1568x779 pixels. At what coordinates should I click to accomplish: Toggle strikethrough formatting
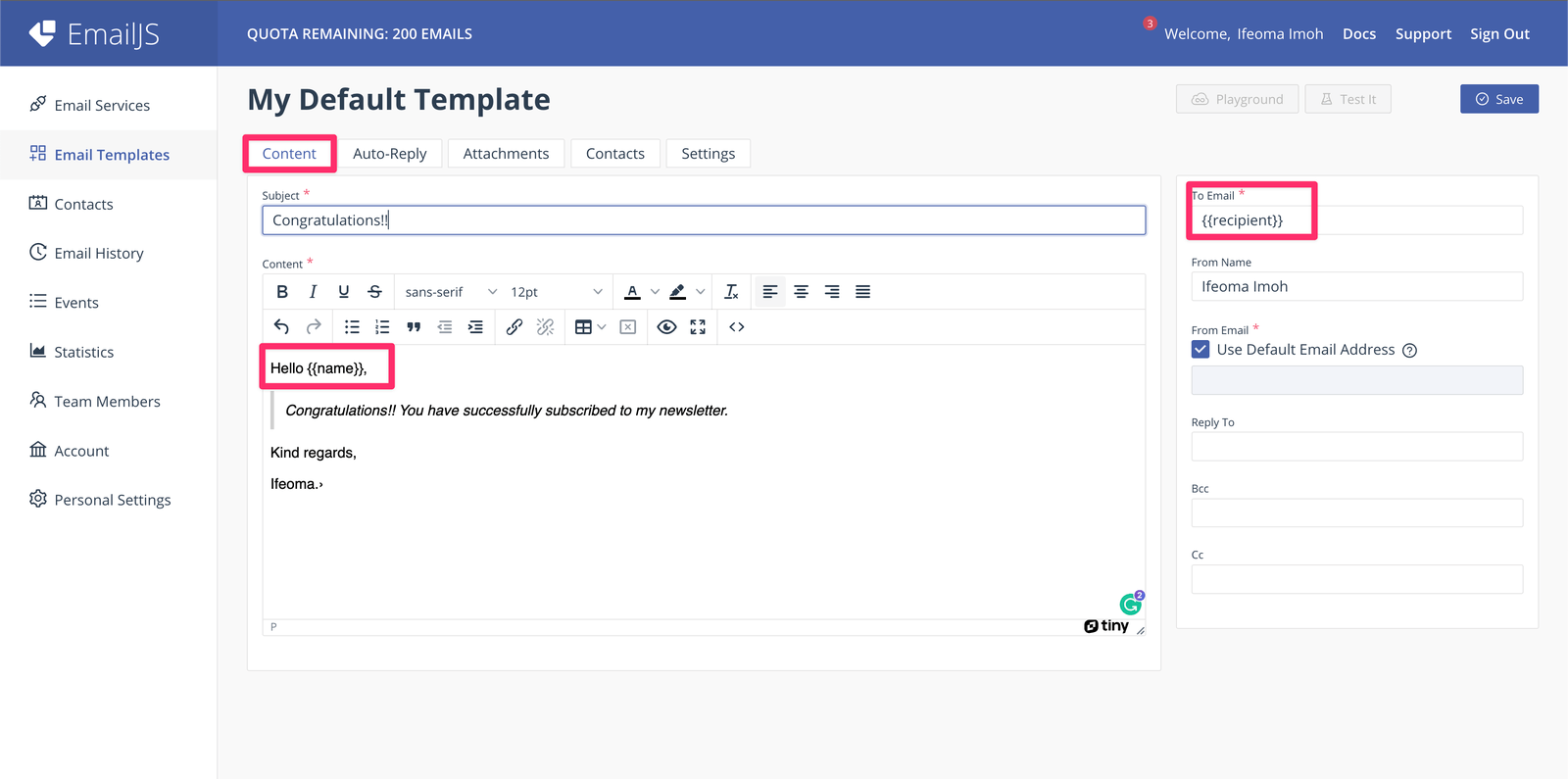374,292
